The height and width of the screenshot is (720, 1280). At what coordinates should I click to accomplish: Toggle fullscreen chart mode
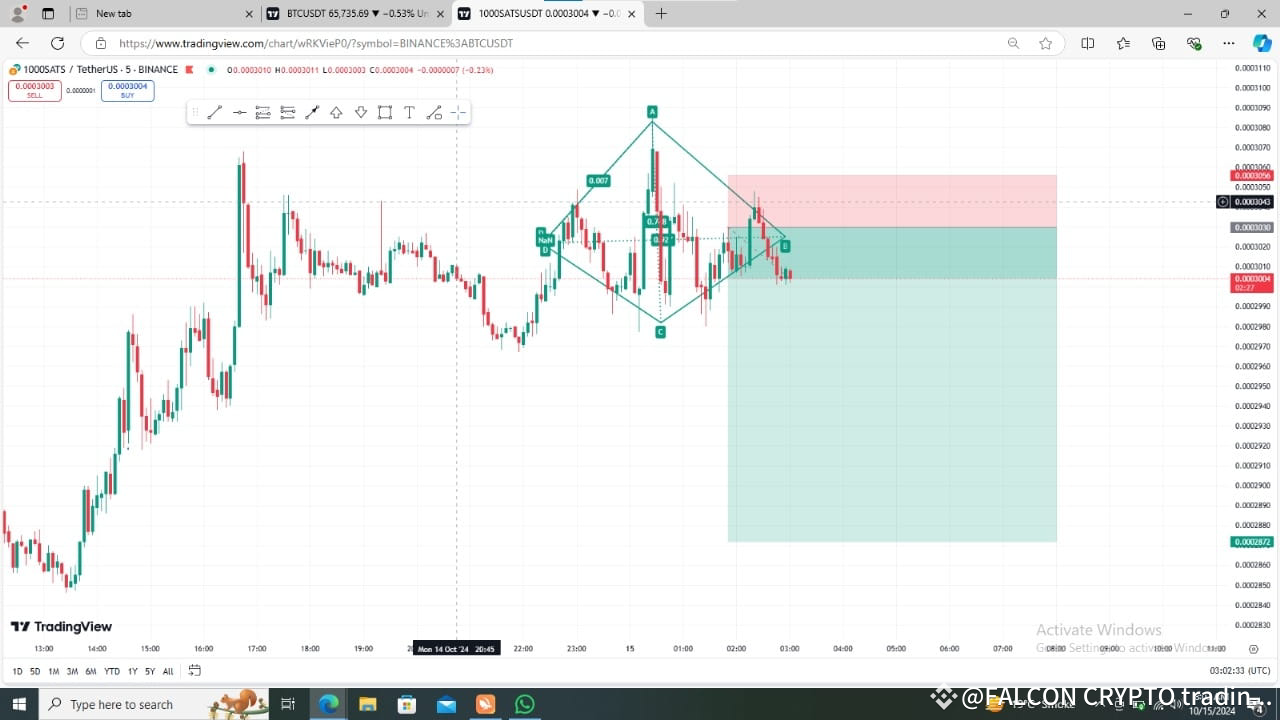(1253, 648)
